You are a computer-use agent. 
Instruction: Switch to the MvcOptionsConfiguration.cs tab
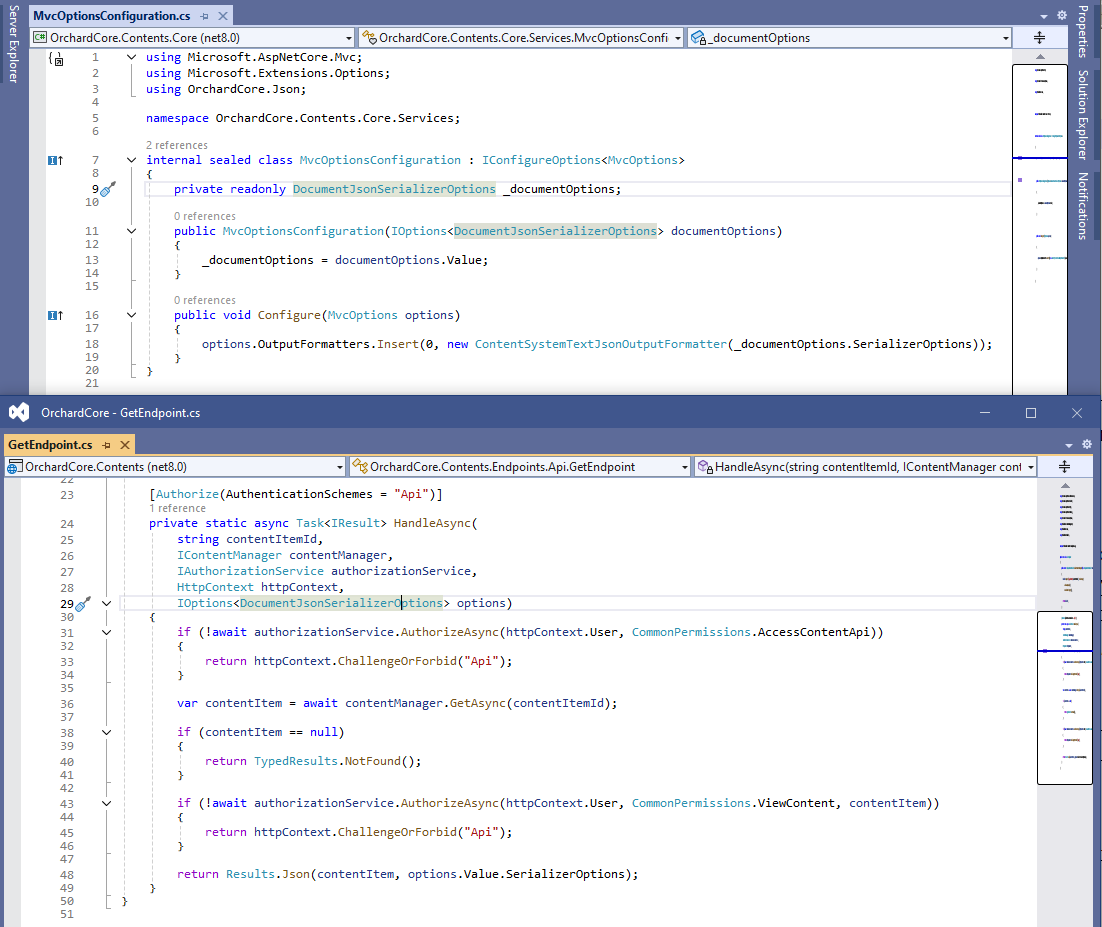click(112, 15)
